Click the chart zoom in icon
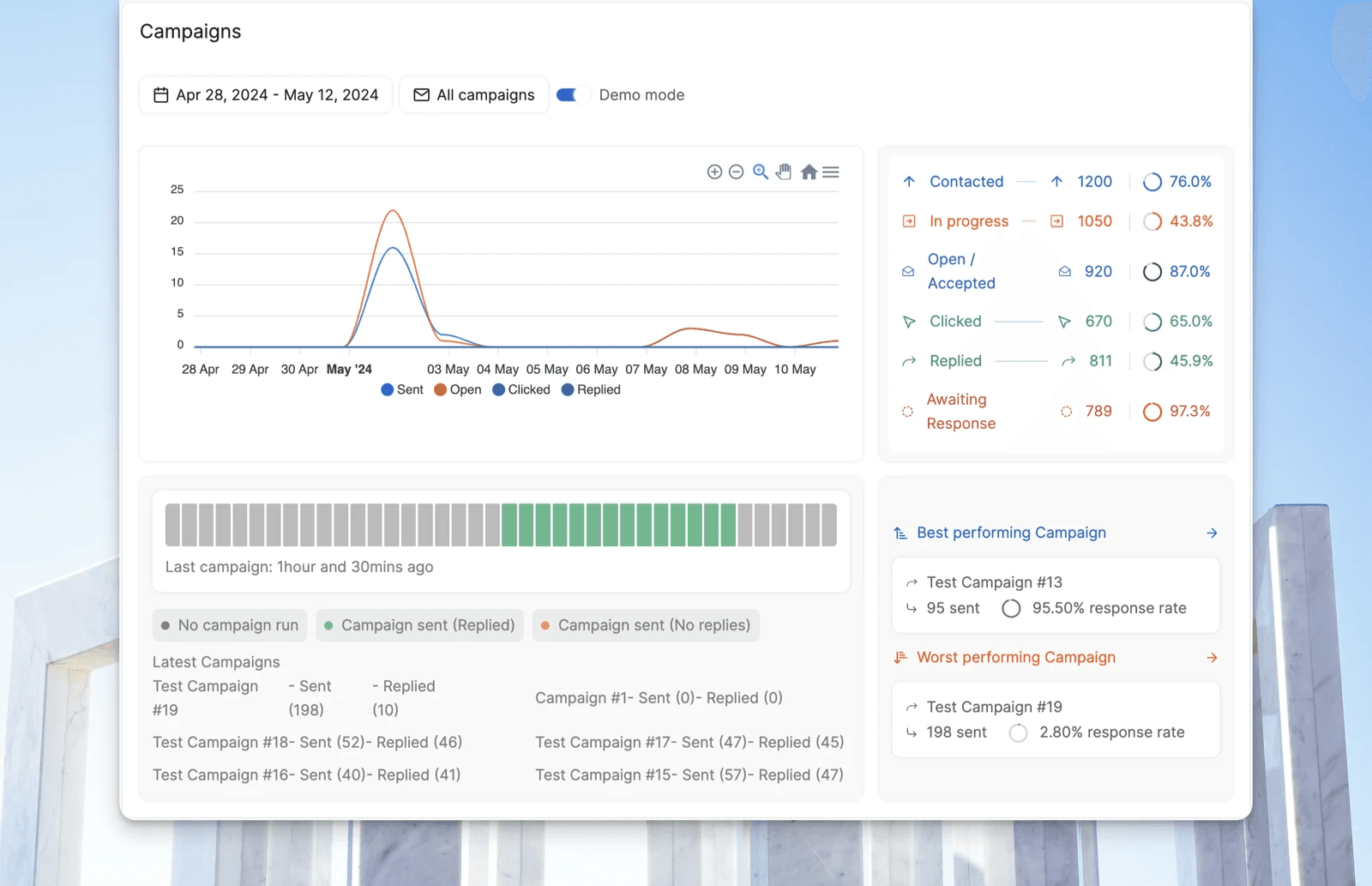 (x=714, y=172)
